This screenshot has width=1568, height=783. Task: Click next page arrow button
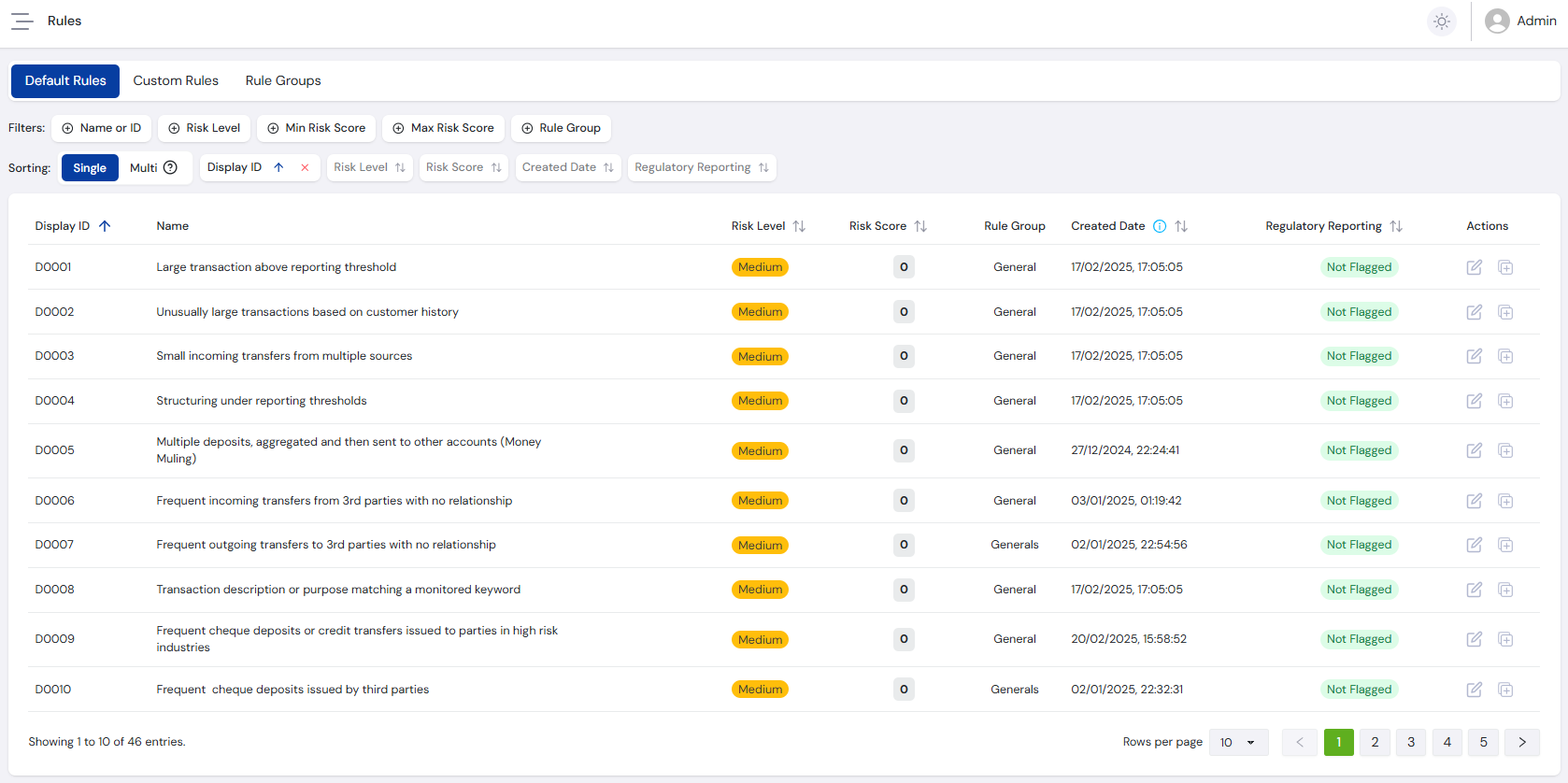(1522, 743)
